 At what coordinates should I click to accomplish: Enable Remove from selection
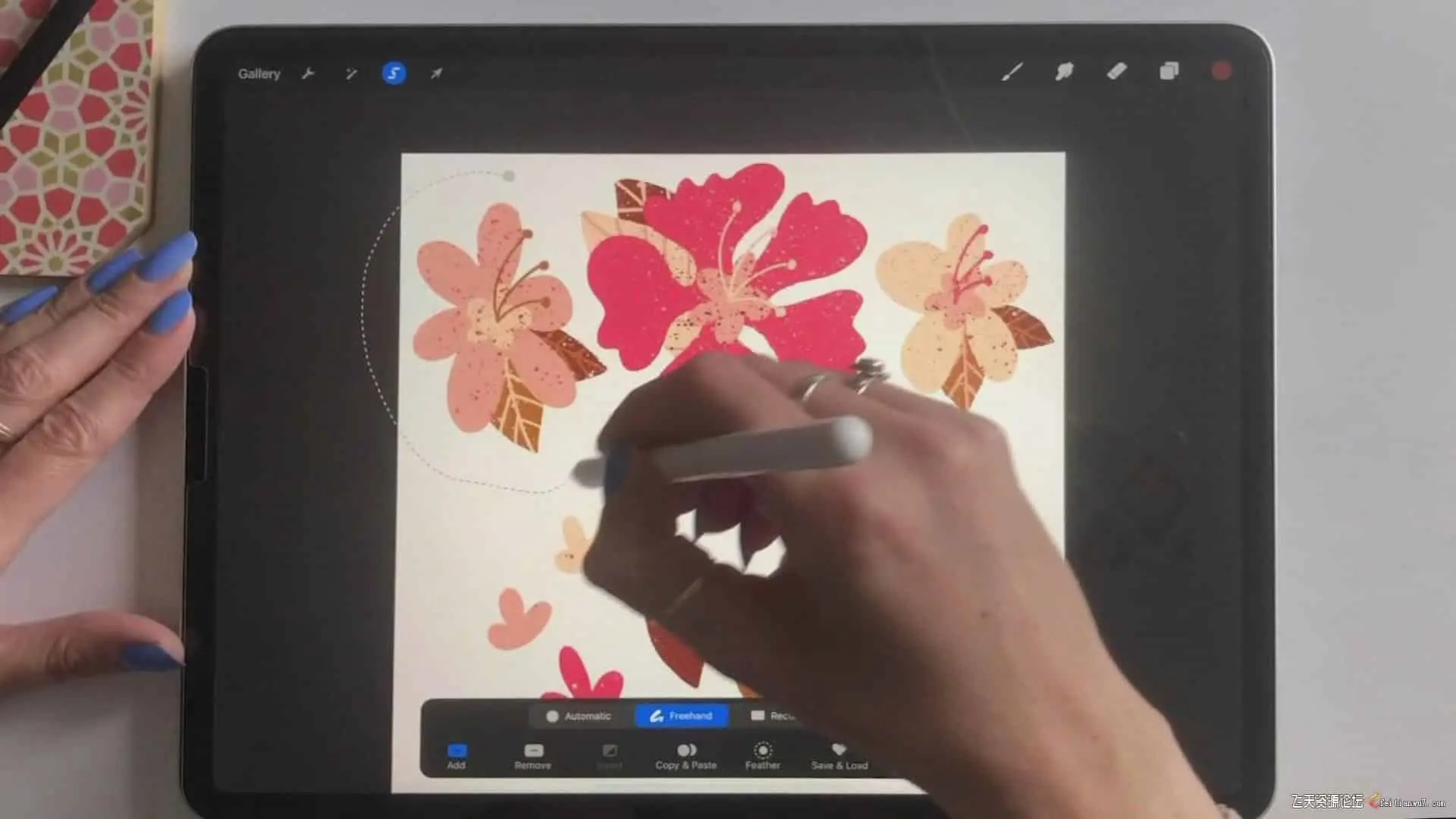(x=533, y=755)
